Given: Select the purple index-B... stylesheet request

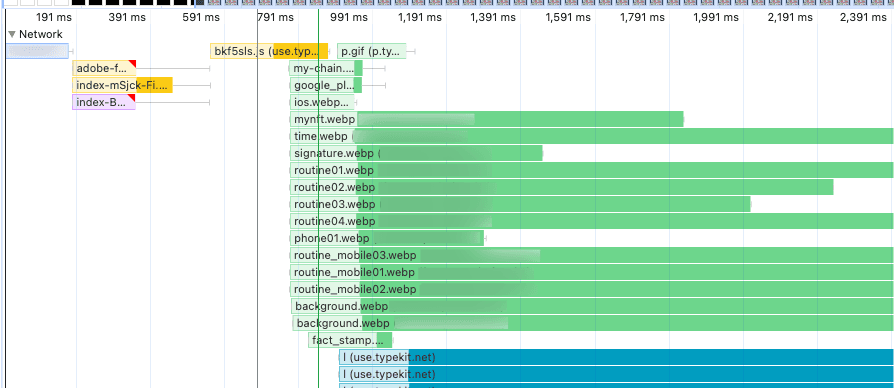Looking at the screenshot, I should point(104,103).
